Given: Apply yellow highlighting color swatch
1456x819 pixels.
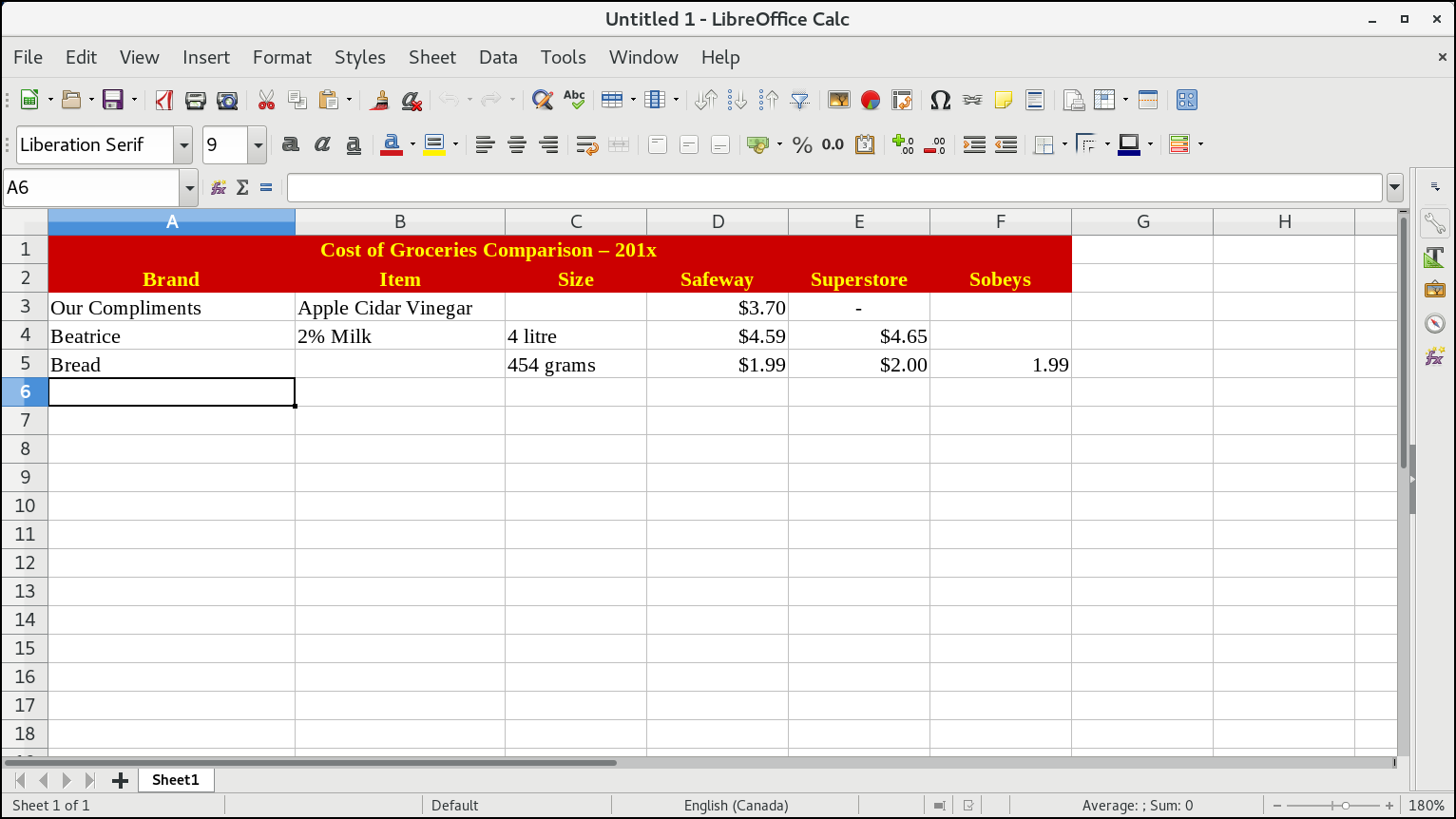Looking at the screenshot, I should pos(435,144).
